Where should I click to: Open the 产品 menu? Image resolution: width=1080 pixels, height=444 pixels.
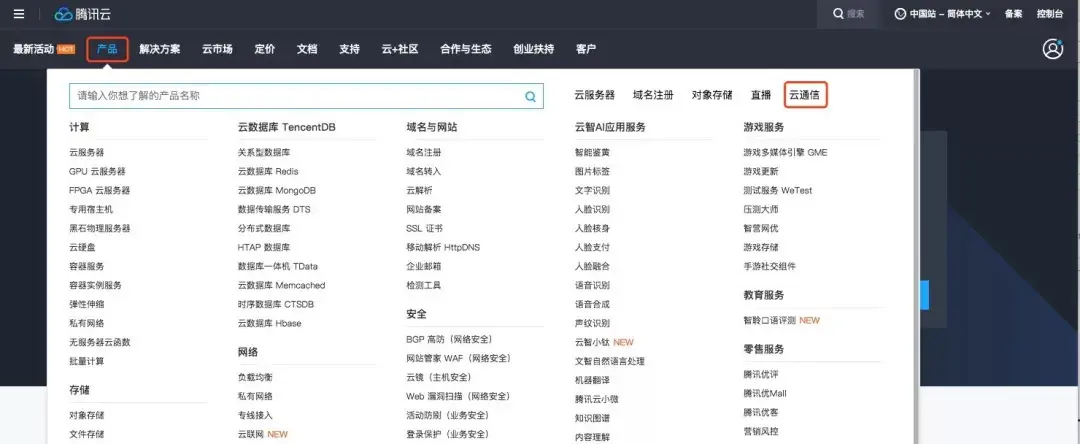point(107,49)
